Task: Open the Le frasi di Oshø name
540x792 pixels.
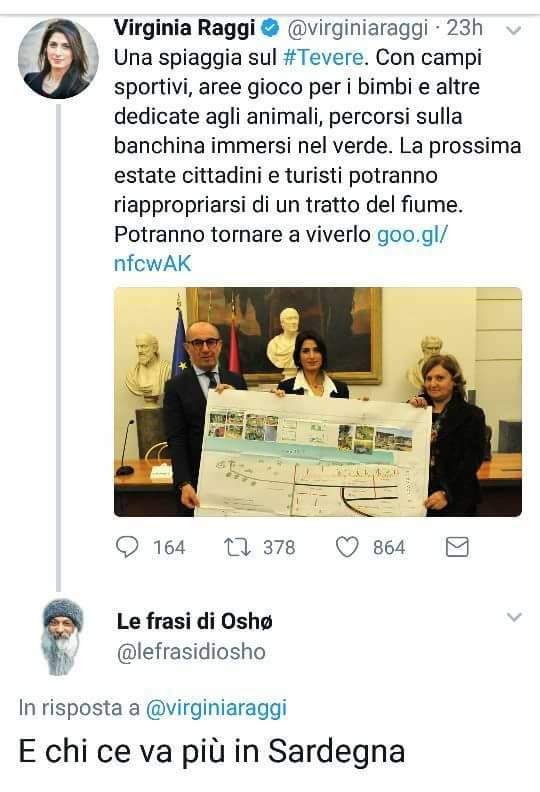Action: (x=194, y=621)
